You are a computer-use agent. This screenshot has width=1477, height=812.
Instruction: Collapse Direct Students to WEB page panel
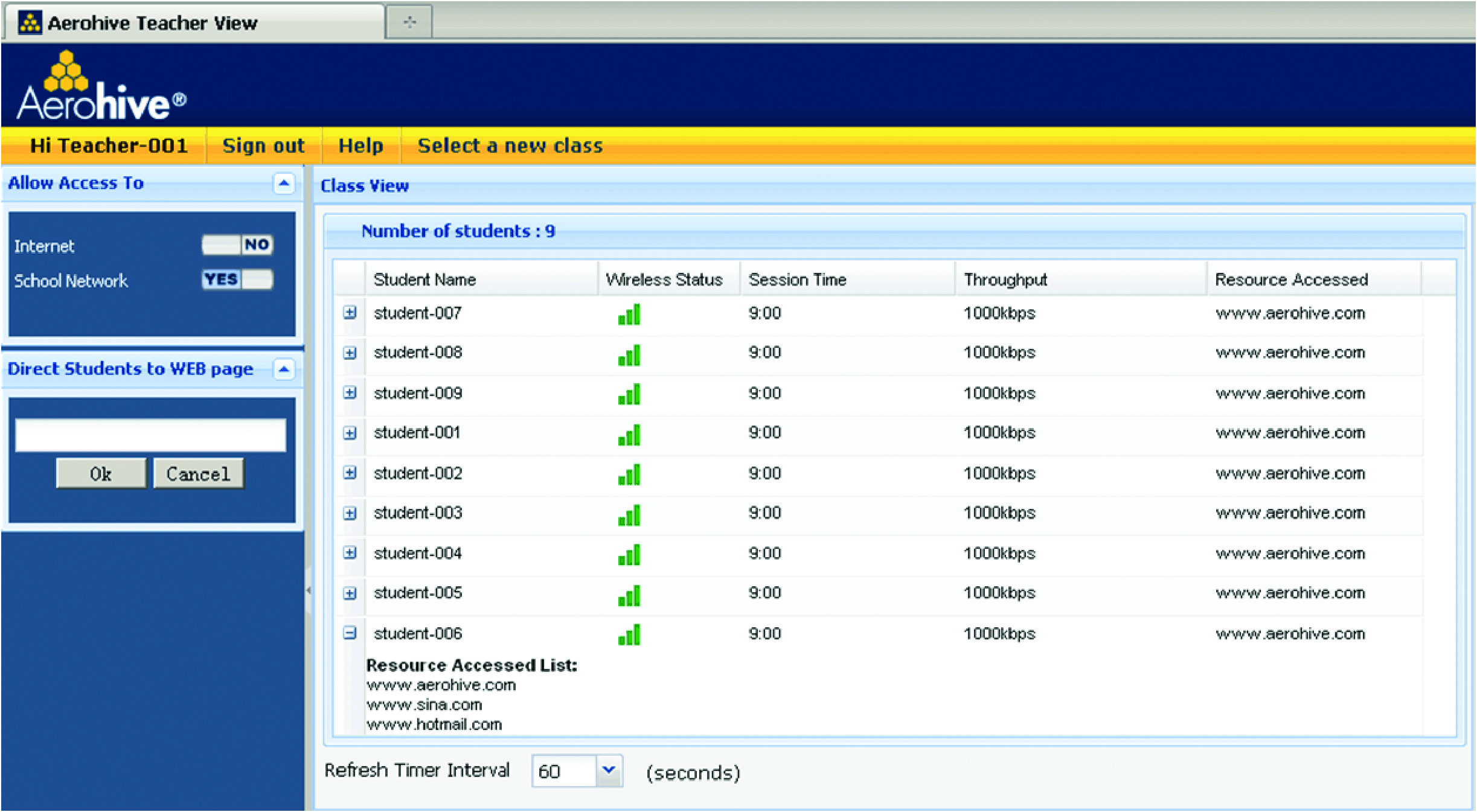click(284, 369)
